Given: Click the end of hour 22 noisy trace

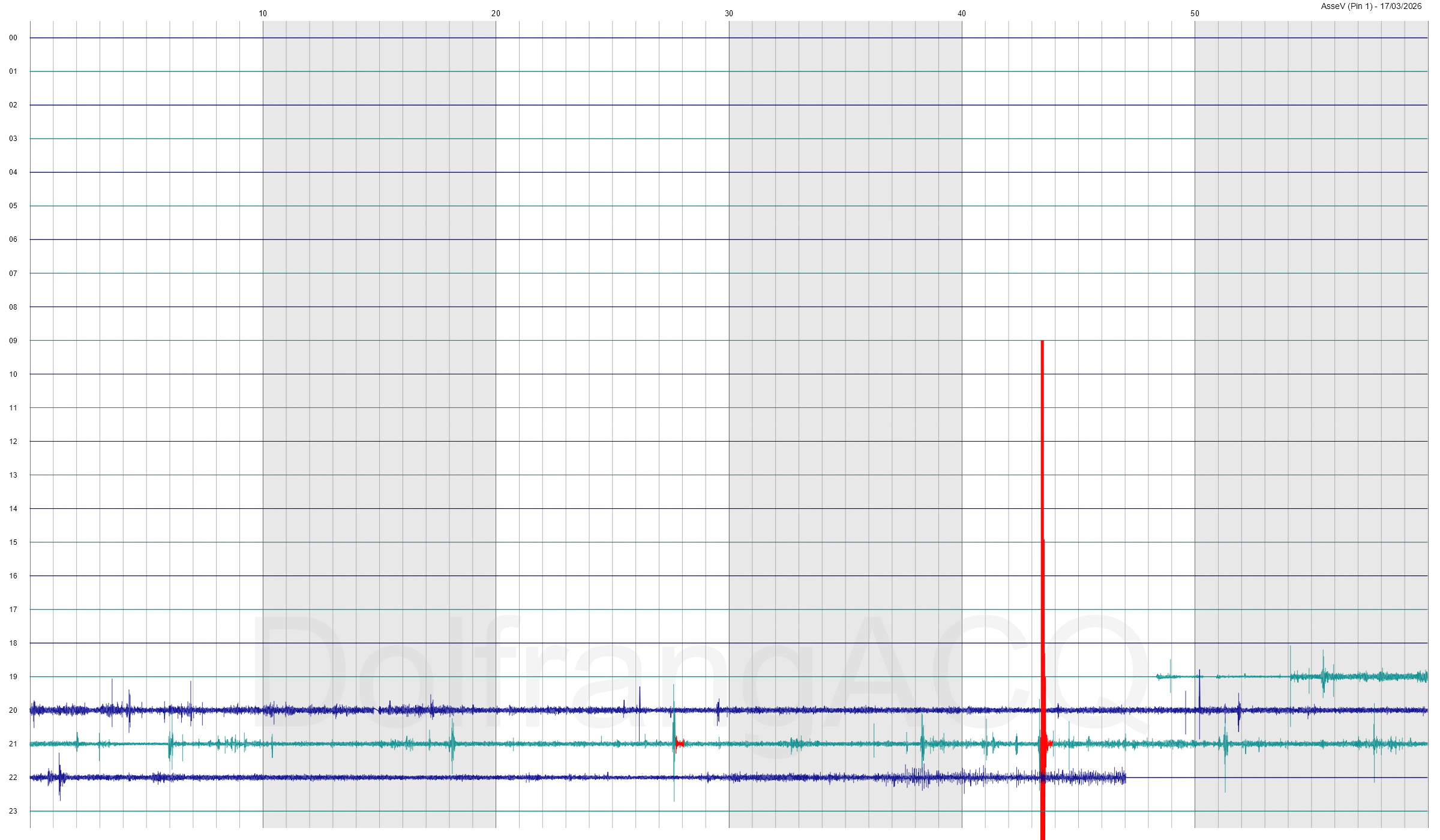Looking at the screenshot, I should [1124, 778].
